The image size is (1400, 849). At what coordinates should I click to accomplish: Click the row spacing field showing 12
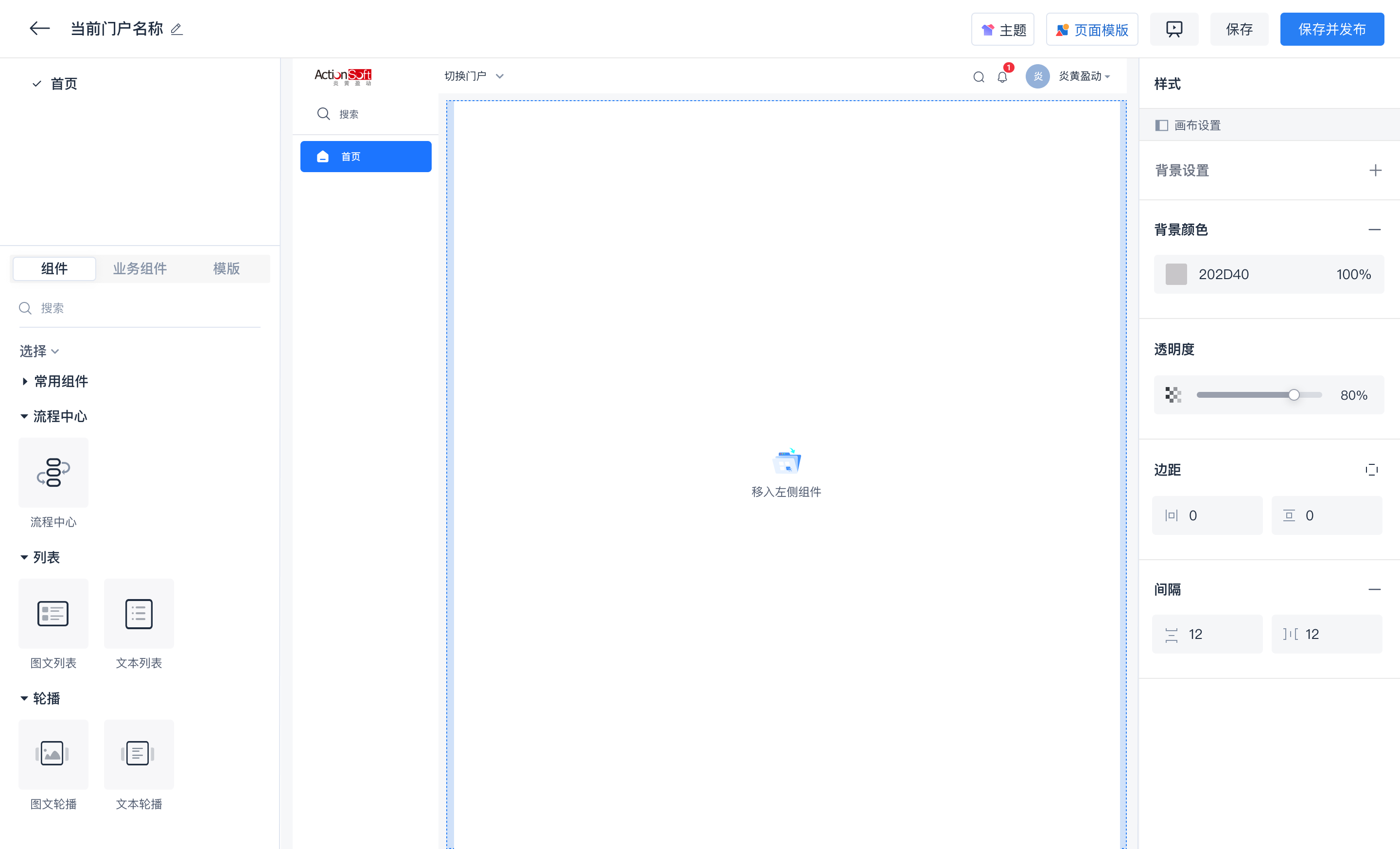coord(1207,634)
